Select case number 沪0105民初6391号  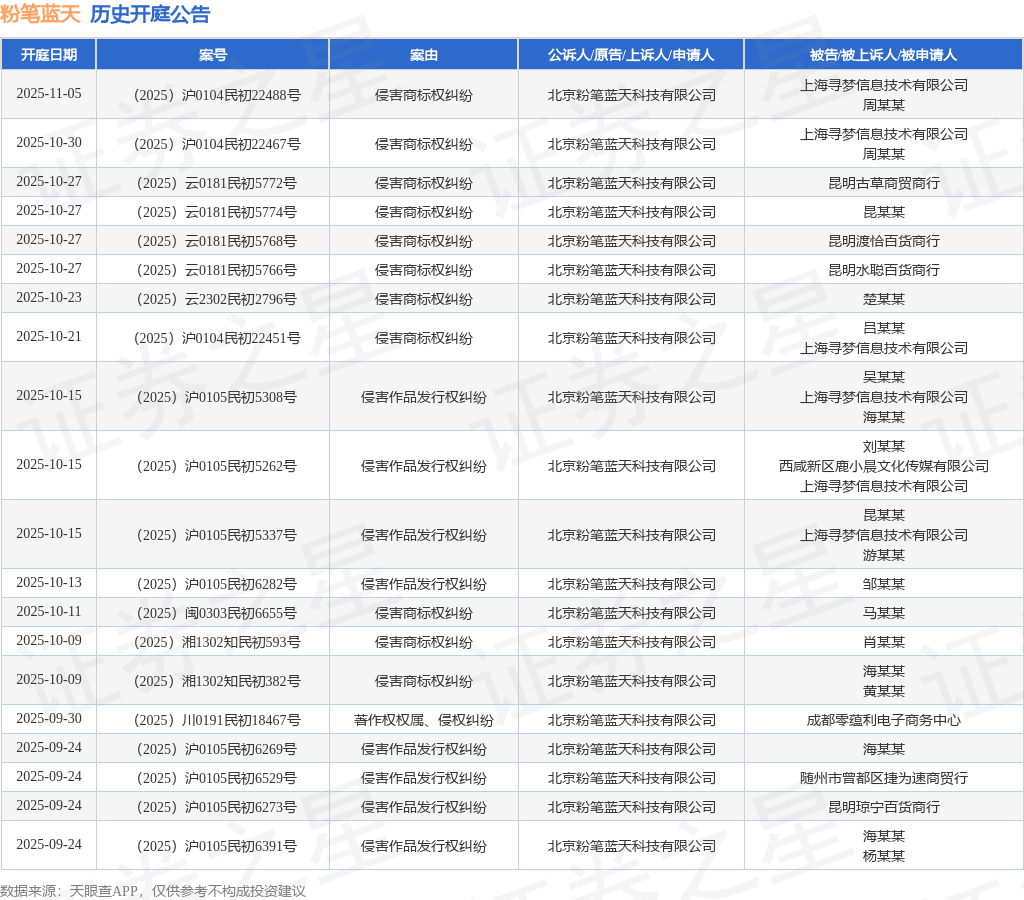pos(217,846)
